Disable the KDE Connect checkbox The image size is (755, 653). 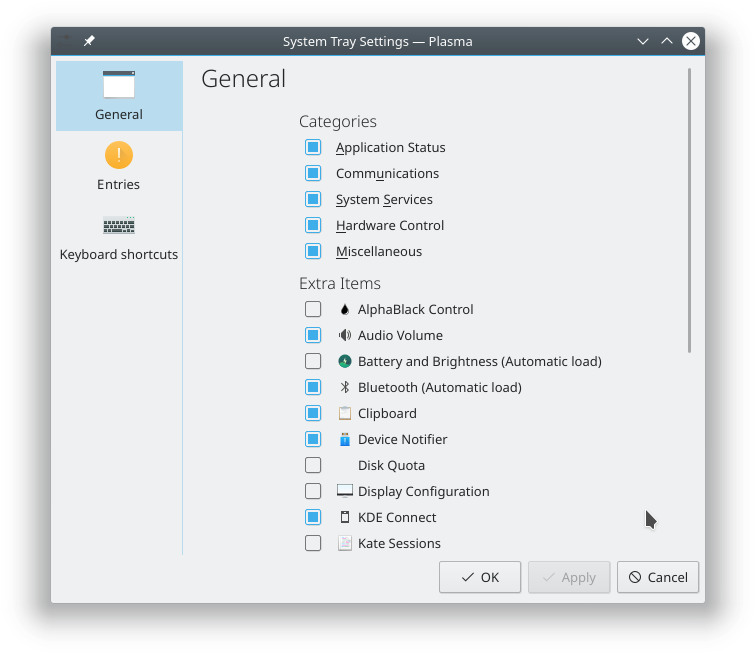[313, 517]
